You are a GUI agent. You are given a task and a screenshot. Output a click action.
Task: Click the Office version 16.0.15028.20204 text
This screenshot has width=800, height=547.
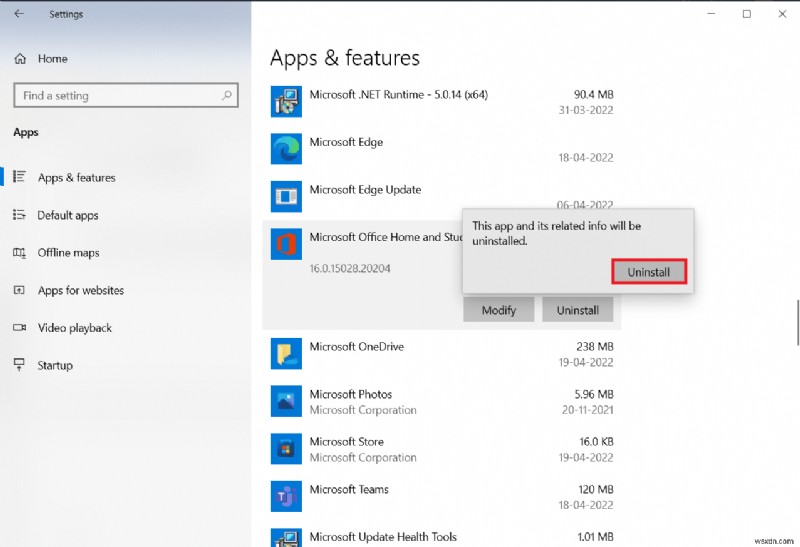pyautogui.click(x=350, y=268)
